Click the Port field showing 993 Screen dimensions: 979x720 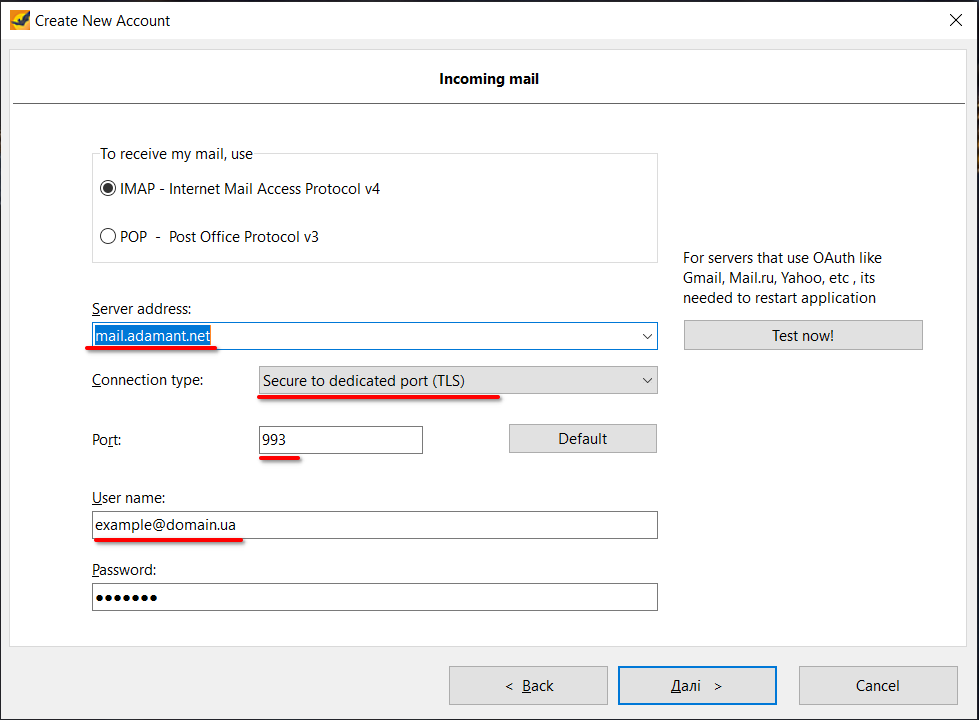click(340, 440)
